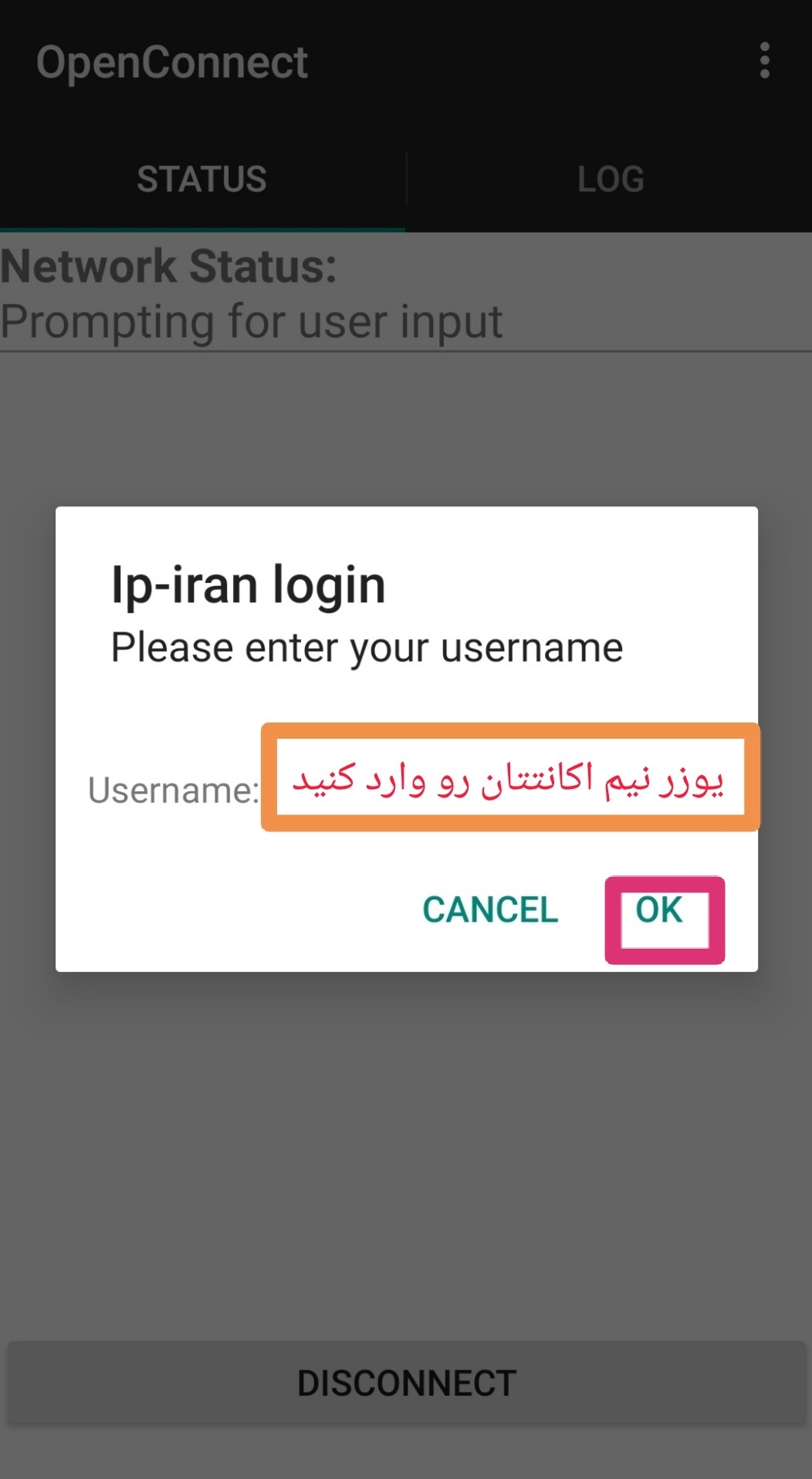
Task: Select the STATUS tab
Action: pyautogui.click(x=202, y=179)
